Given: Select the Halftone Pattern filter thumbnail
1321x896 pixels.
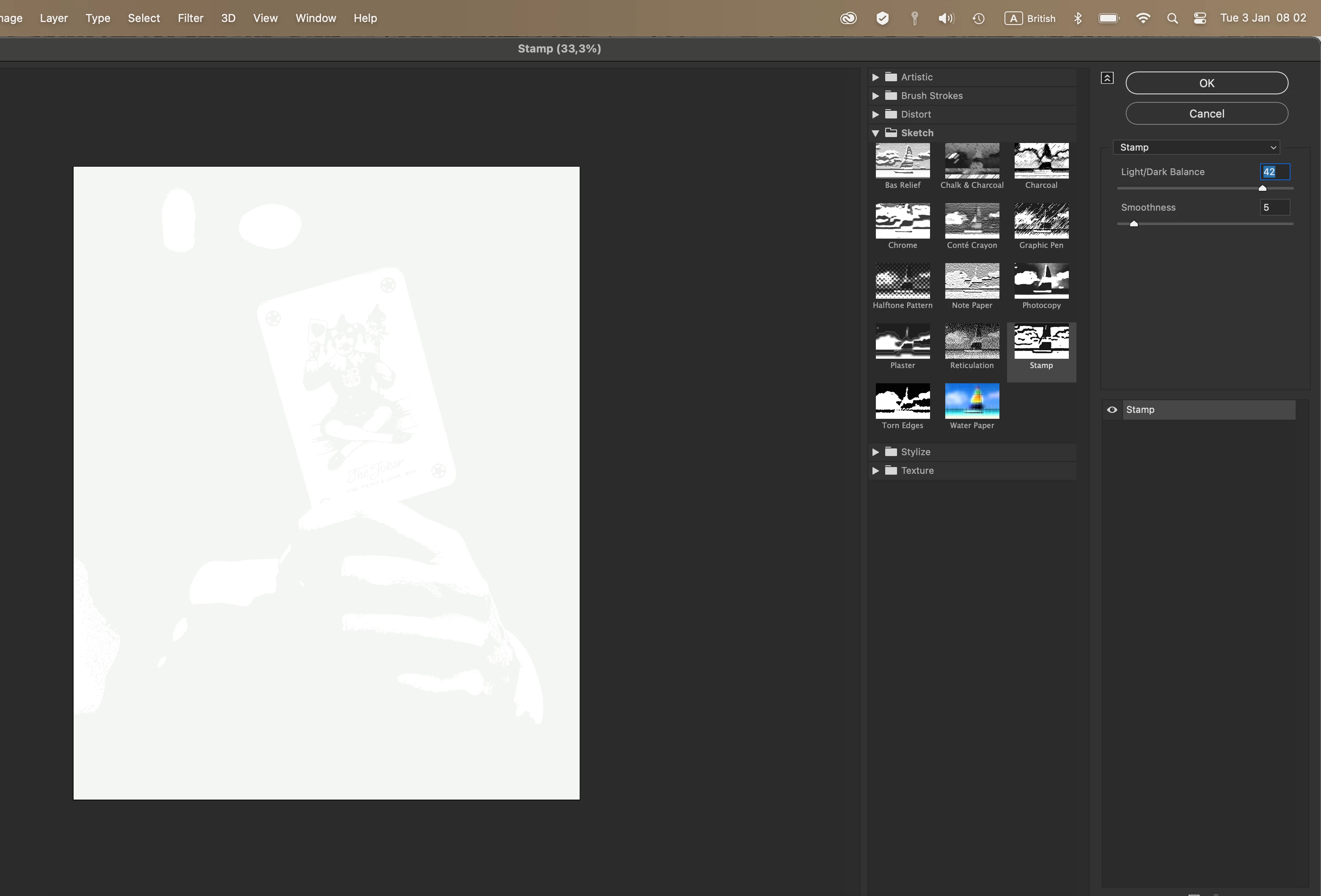Looking at the screenshot, I should click(x=902, y=281).
